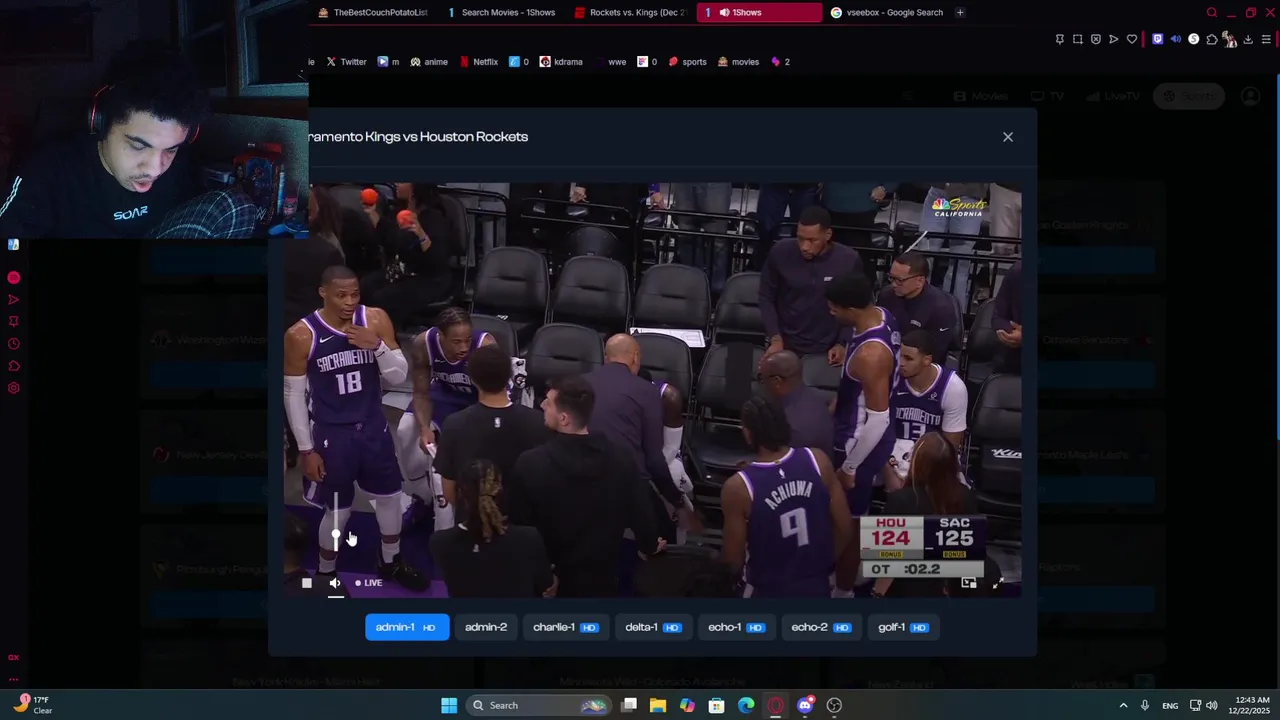The height and width of the screenshot is (720, 1280).
Task: Open OBS Studio from taskbar
Action: pyautogui.click(x=834, y=706)
